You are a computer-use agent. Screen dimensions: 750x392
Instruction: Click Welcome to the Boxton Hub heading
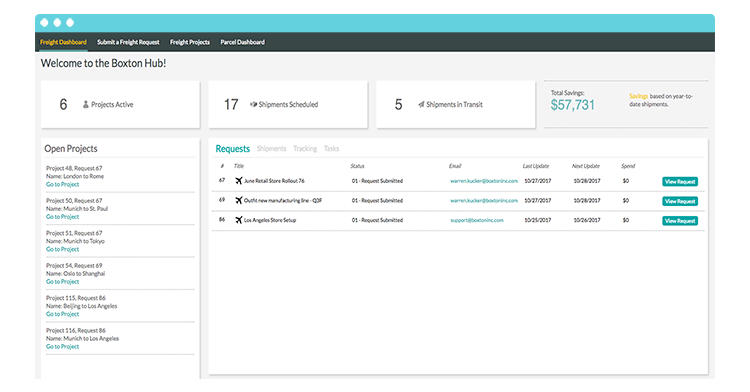pyautogui.click(x=103, y=63)
